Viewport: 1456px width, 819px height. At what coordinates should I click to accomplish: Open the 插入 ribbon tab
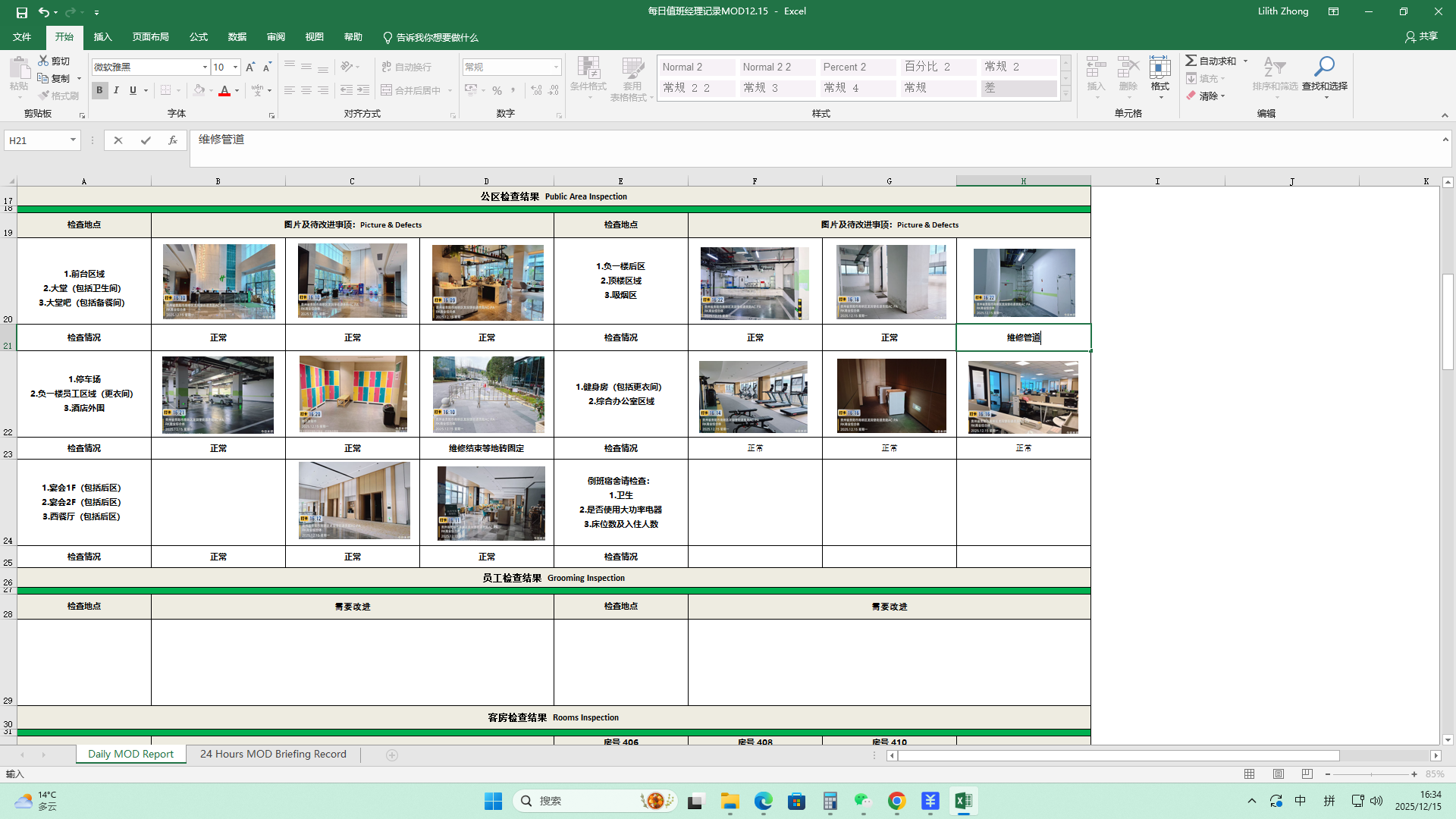102,37
